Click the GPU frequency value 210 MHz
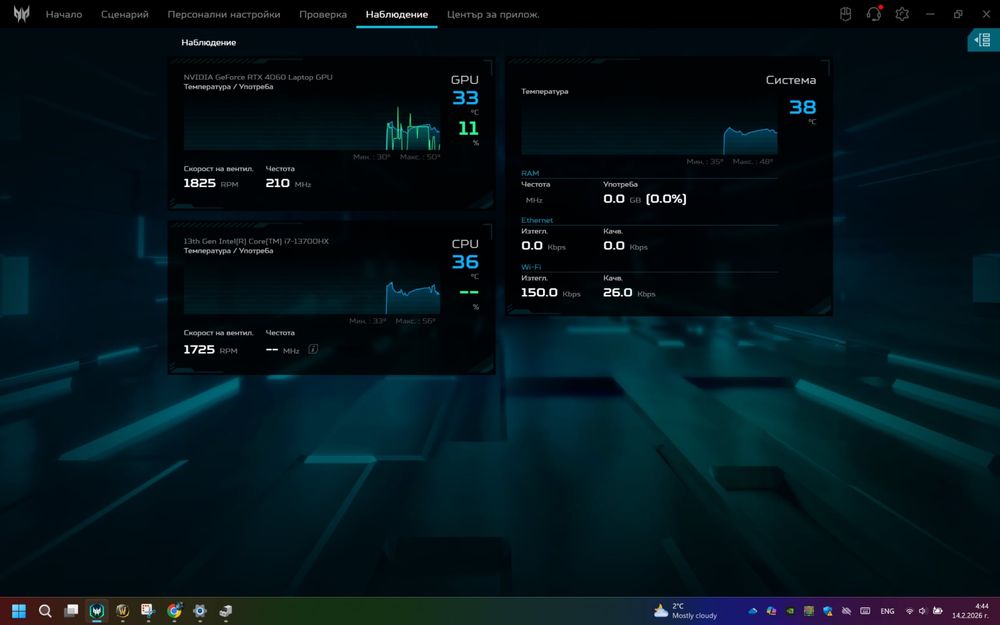Image resolution: width=1000 pixels, height=625 pixels. (x=288, y=183)
